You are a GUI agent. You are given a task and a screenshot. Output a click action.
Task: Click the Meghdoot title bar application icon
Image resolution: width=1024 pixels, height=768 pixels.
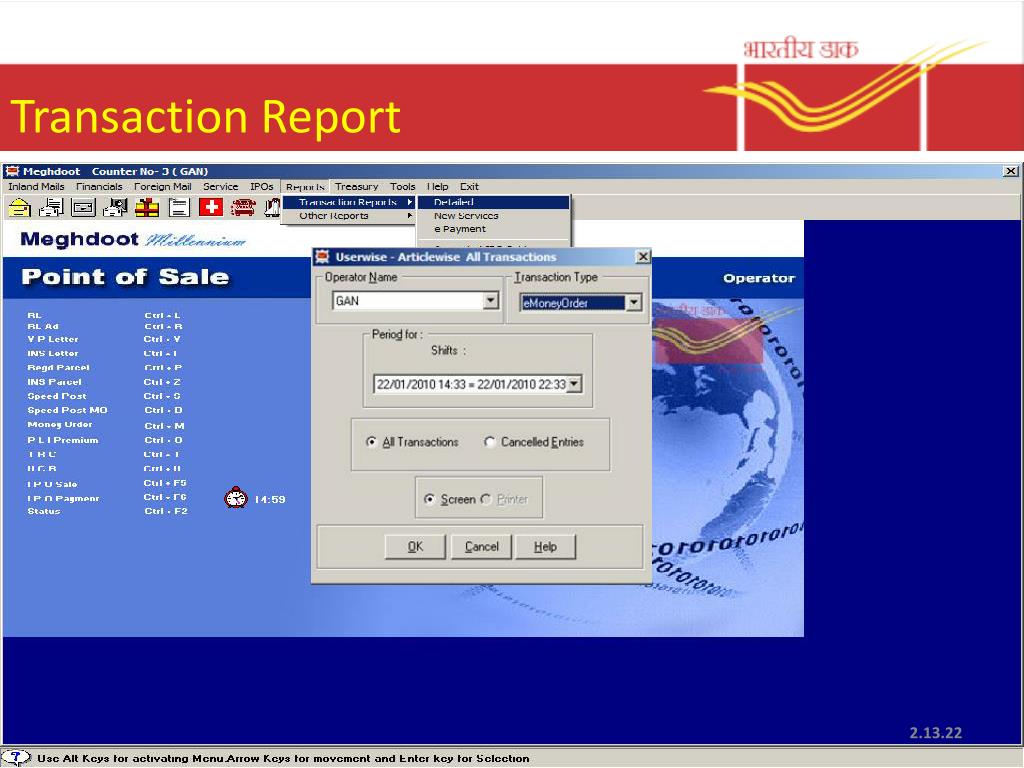point(12,171)
